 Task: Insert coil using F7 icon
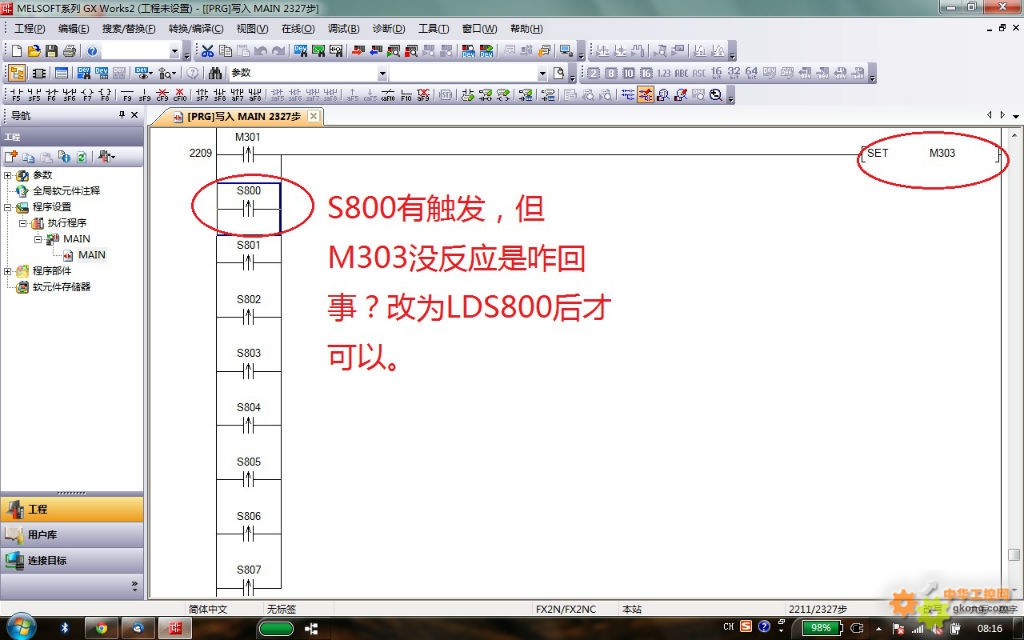(87, 96)
